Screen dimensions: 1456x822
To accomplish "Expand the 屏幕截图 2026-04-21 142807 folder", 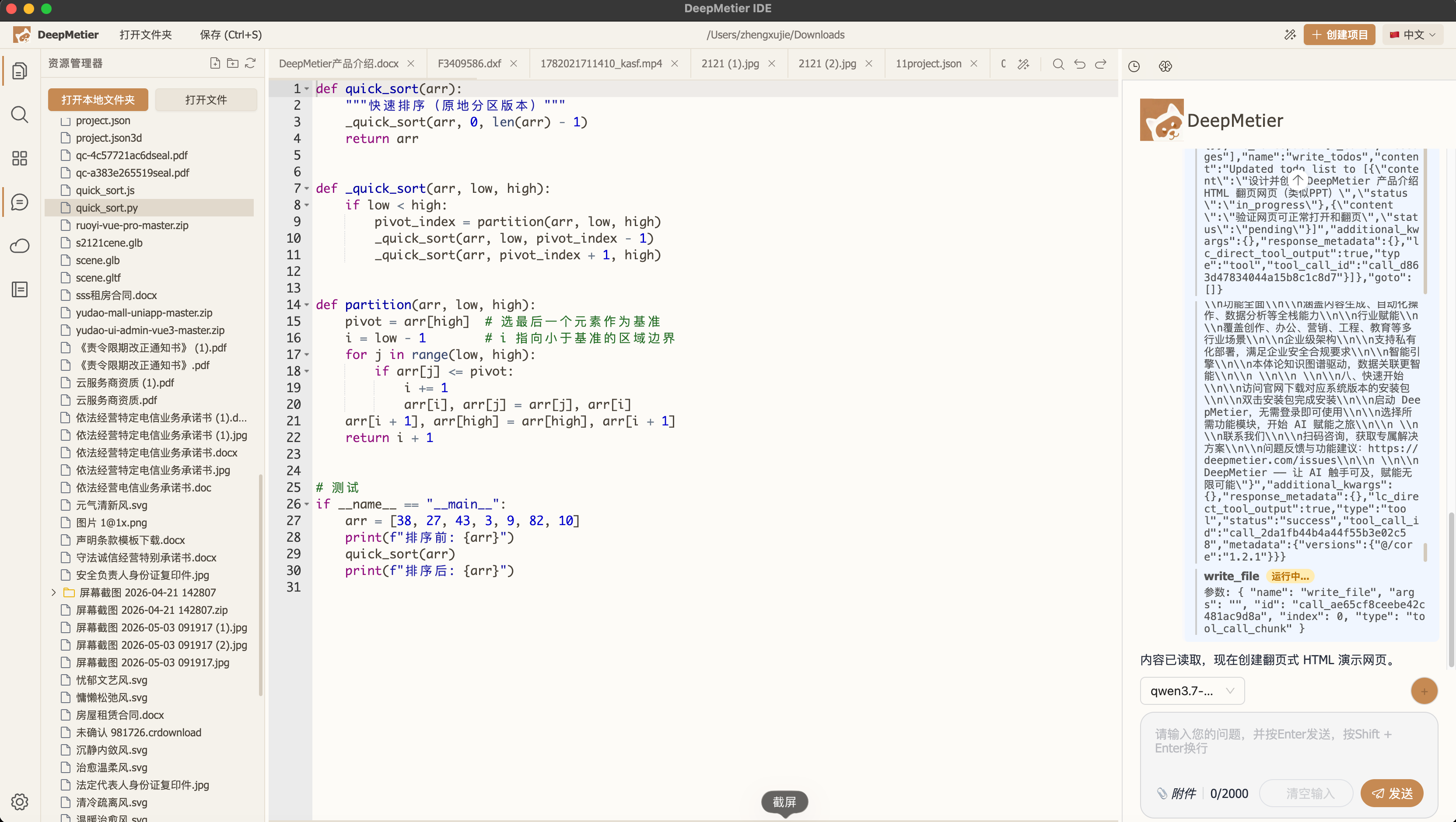I will click(x=54, y=592).
